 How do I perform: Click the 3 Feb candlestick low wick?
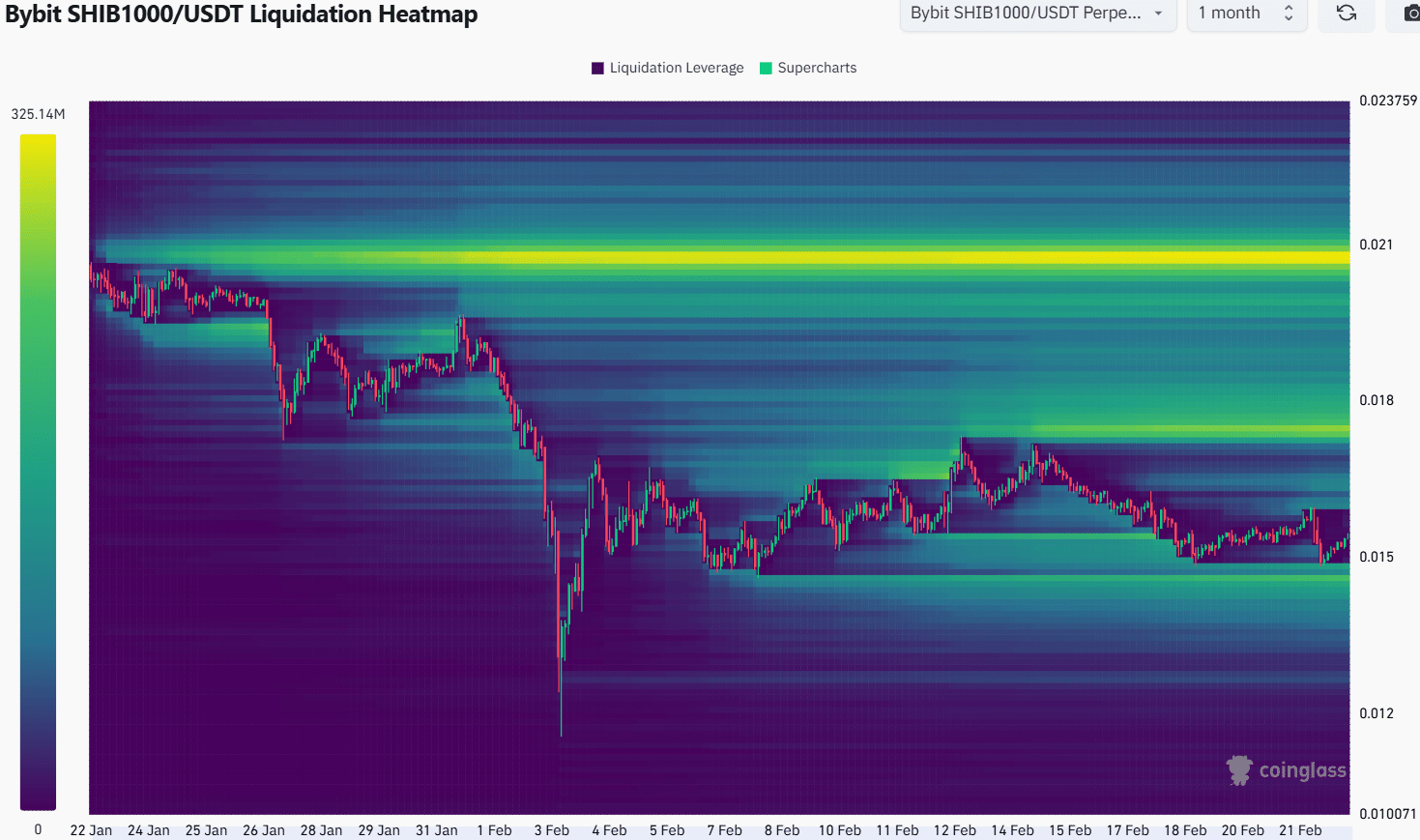click(561, 699)
